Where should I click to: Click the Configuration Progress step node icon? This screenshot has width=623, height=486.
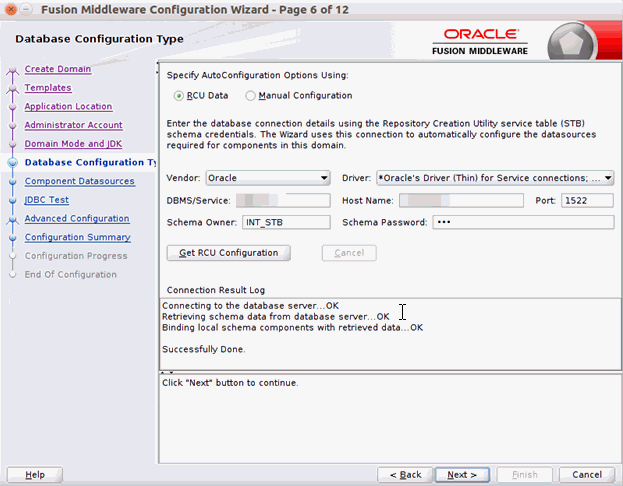click(x=13, y=256)
